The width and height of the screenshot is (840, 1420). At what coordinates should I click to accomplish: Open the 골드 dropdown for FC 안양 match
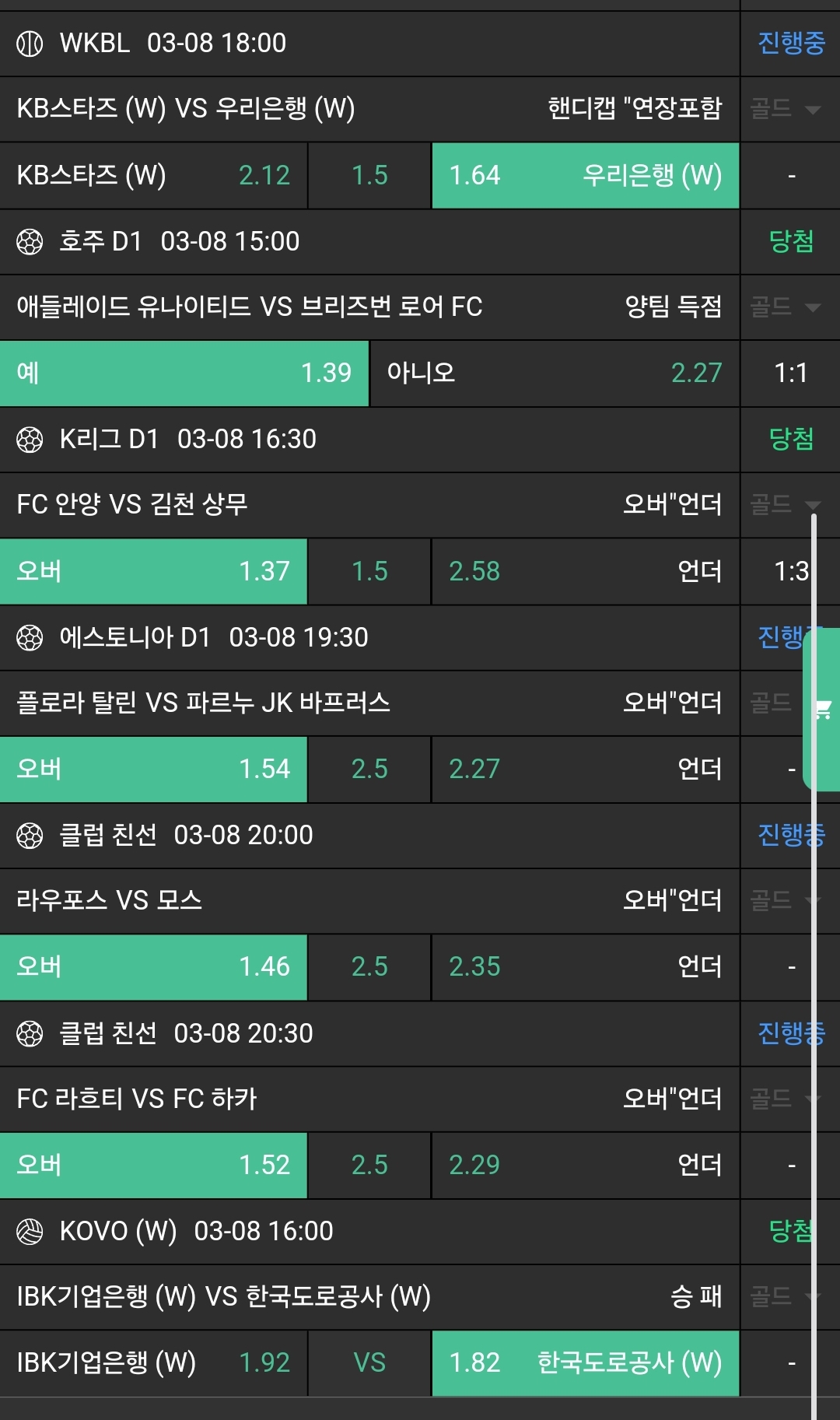[786, 505]
